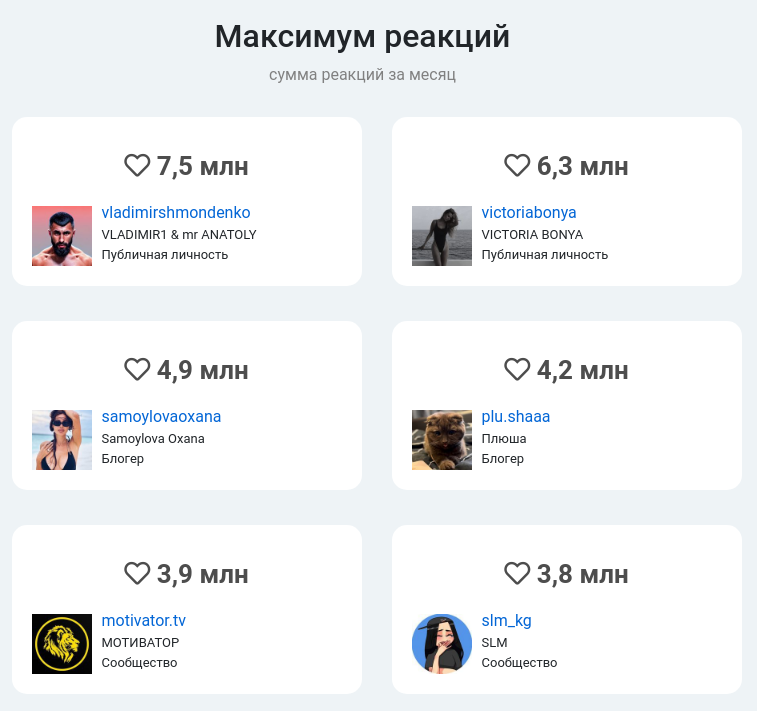Click the heart icon beside 3,8 млн

pos(517,573)
